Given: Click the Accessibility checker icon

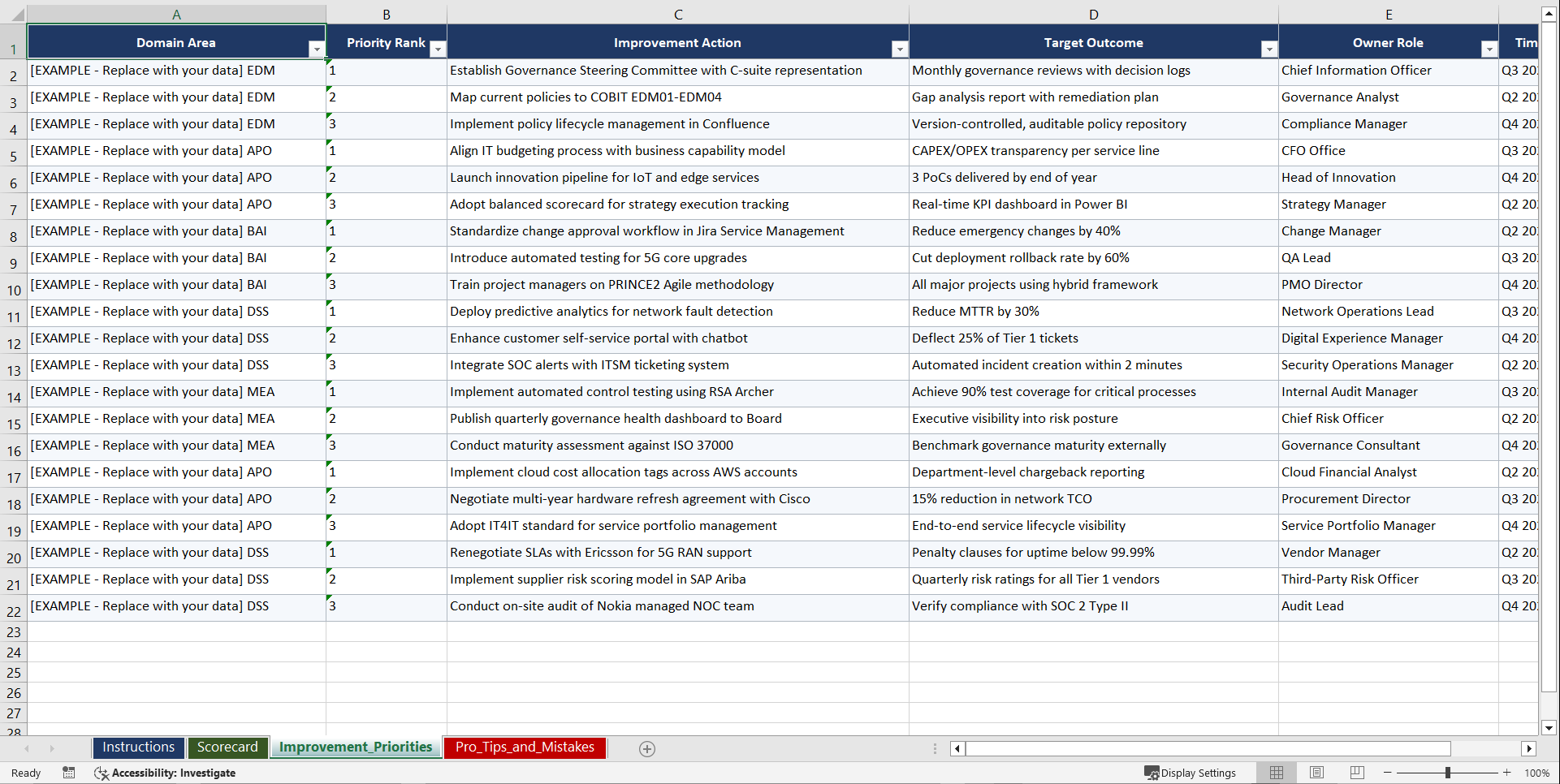Looking at the screenshot, I should [x=102, y=773].
